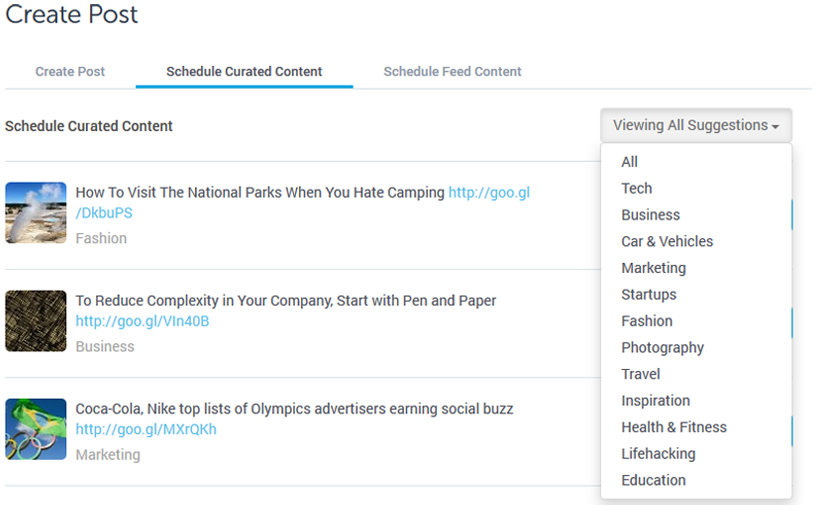The height and width of the screenshot is (505, 816).
Task: Choose Travel in the suggestions menu
Action: coord(640,374)
